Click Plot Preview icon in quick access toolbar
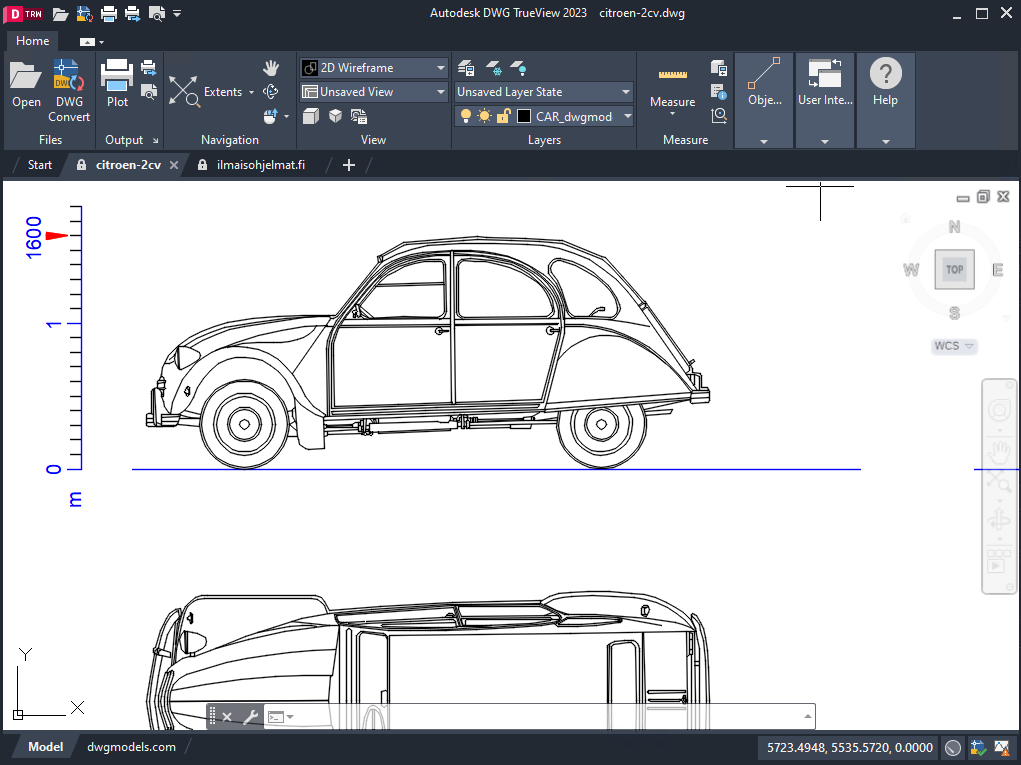Screen dimensions: 1021x765 pos(157,13)
